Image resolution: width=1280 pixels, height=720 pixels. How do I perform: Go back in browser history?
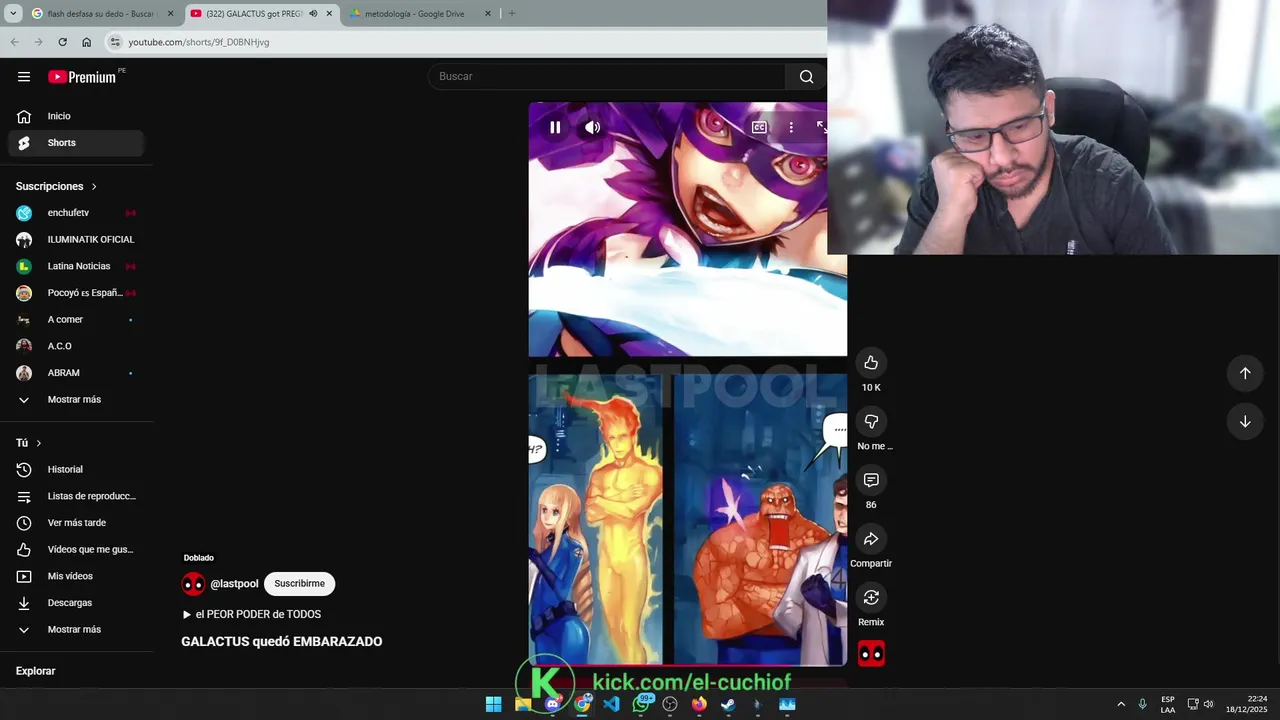(14, 42)
